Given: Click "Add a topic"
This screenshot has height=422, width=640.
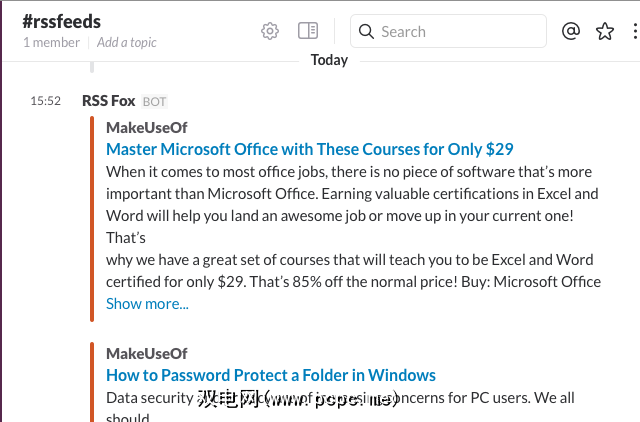Looking at the screenshot, I should coord(127,42).
